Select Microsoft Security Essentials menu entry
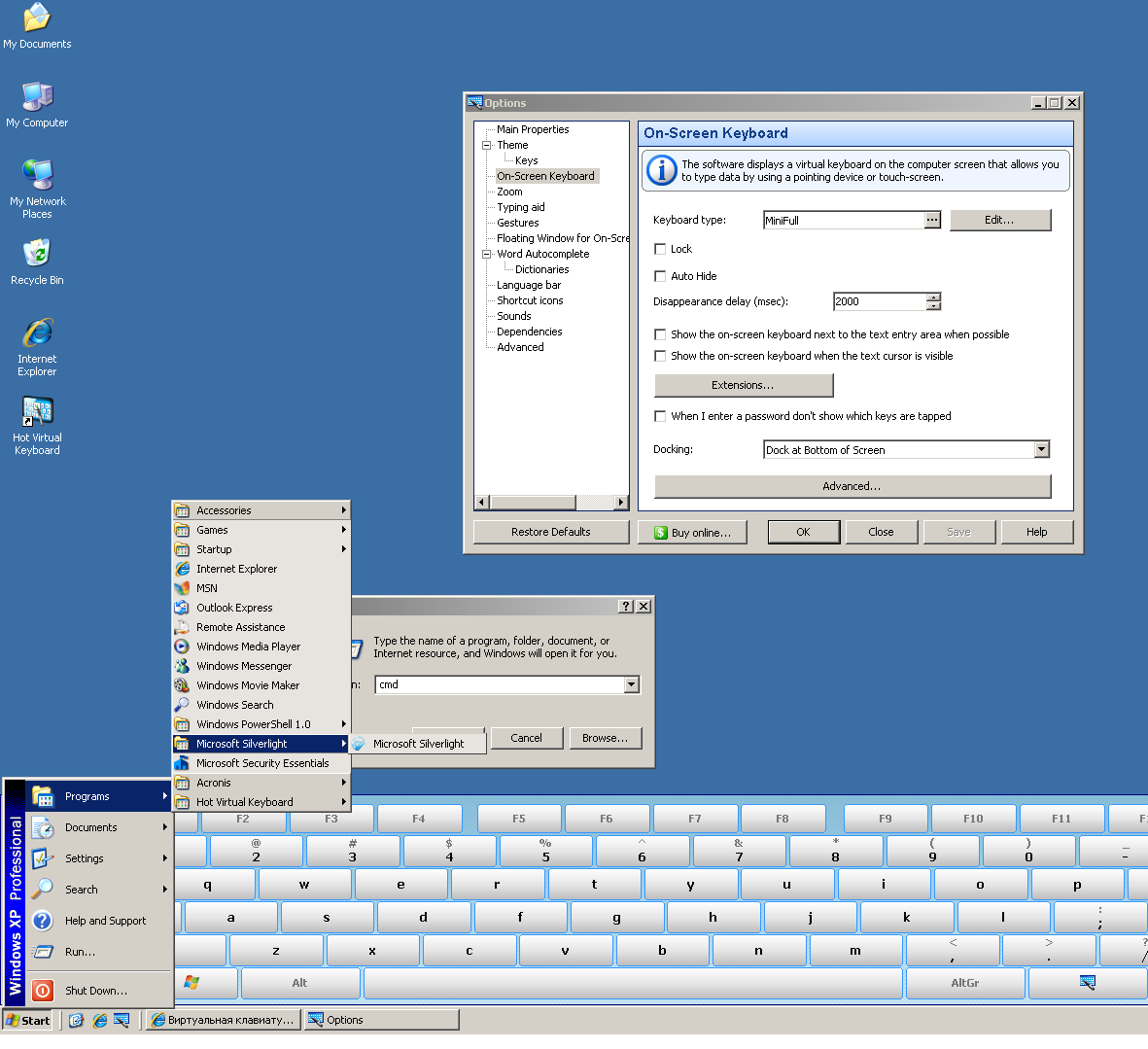The height and width of the screenshot is (1049, 1148). [x=262, y=763]
